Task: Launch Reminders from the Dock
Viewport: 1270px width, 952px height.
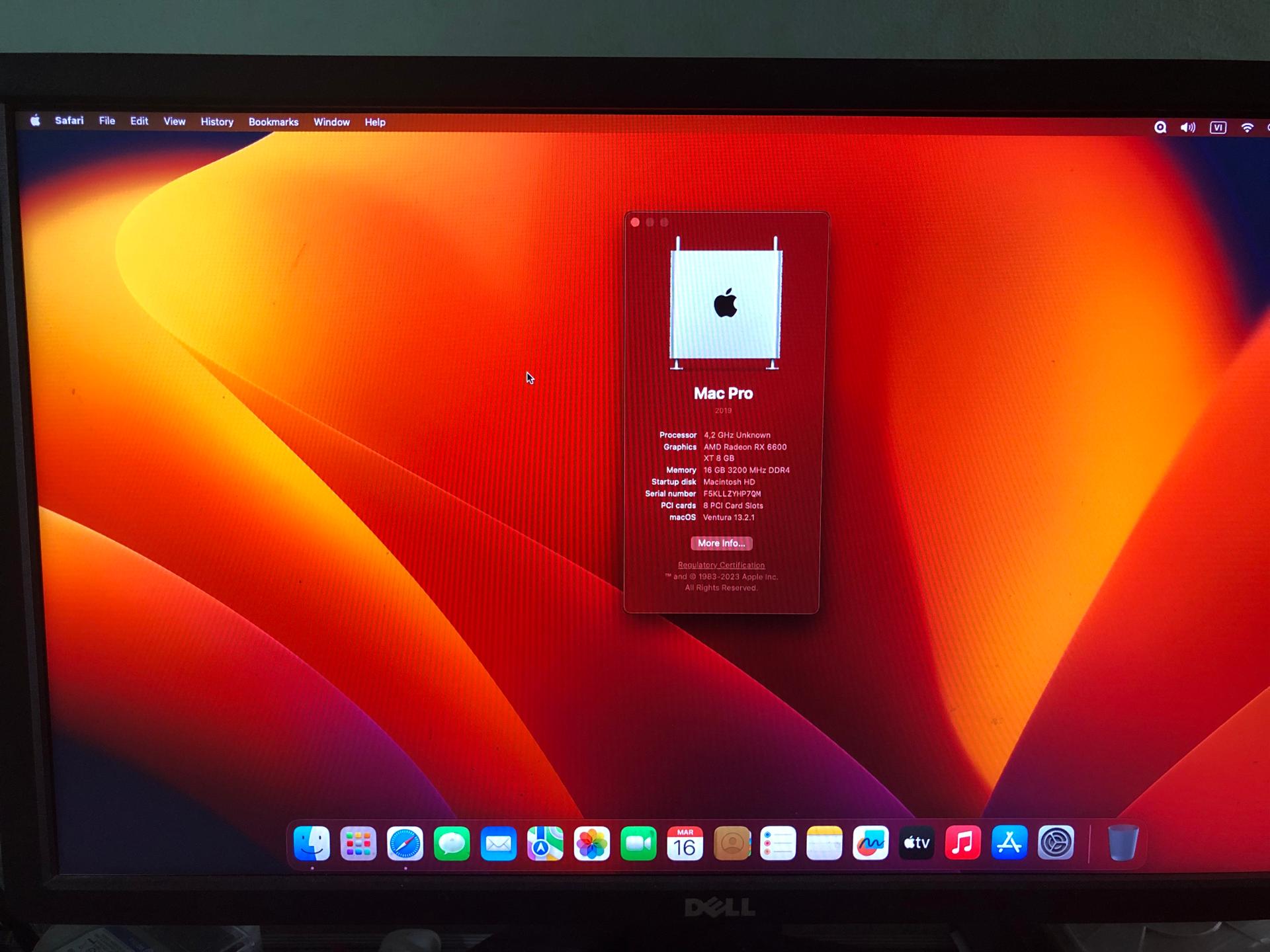Action: coord(778,843)
